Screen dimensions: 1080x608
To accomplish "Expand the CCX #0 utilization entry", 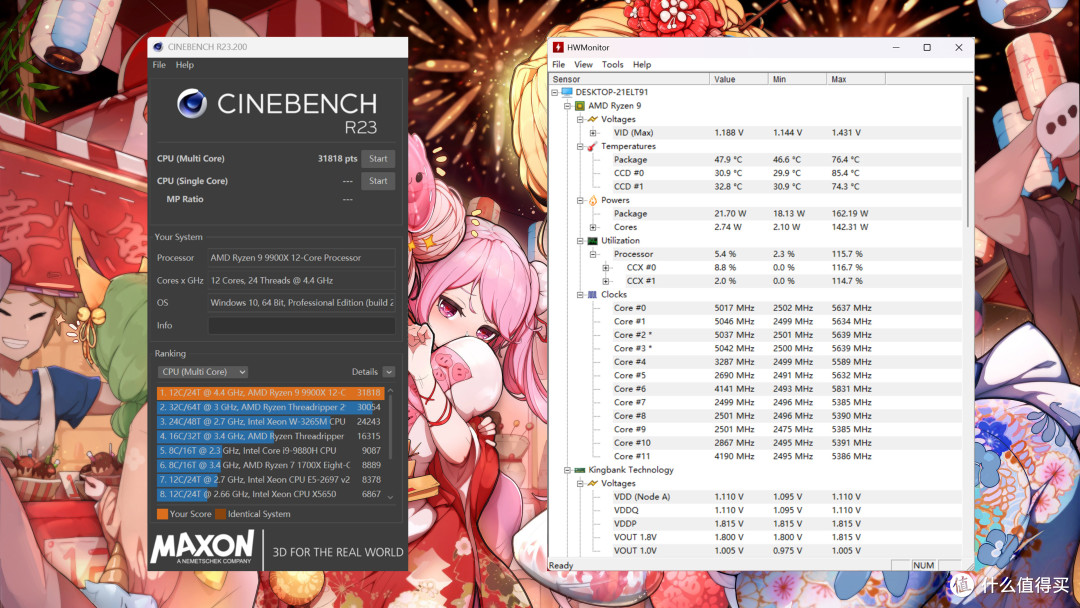I will [605, 268].
